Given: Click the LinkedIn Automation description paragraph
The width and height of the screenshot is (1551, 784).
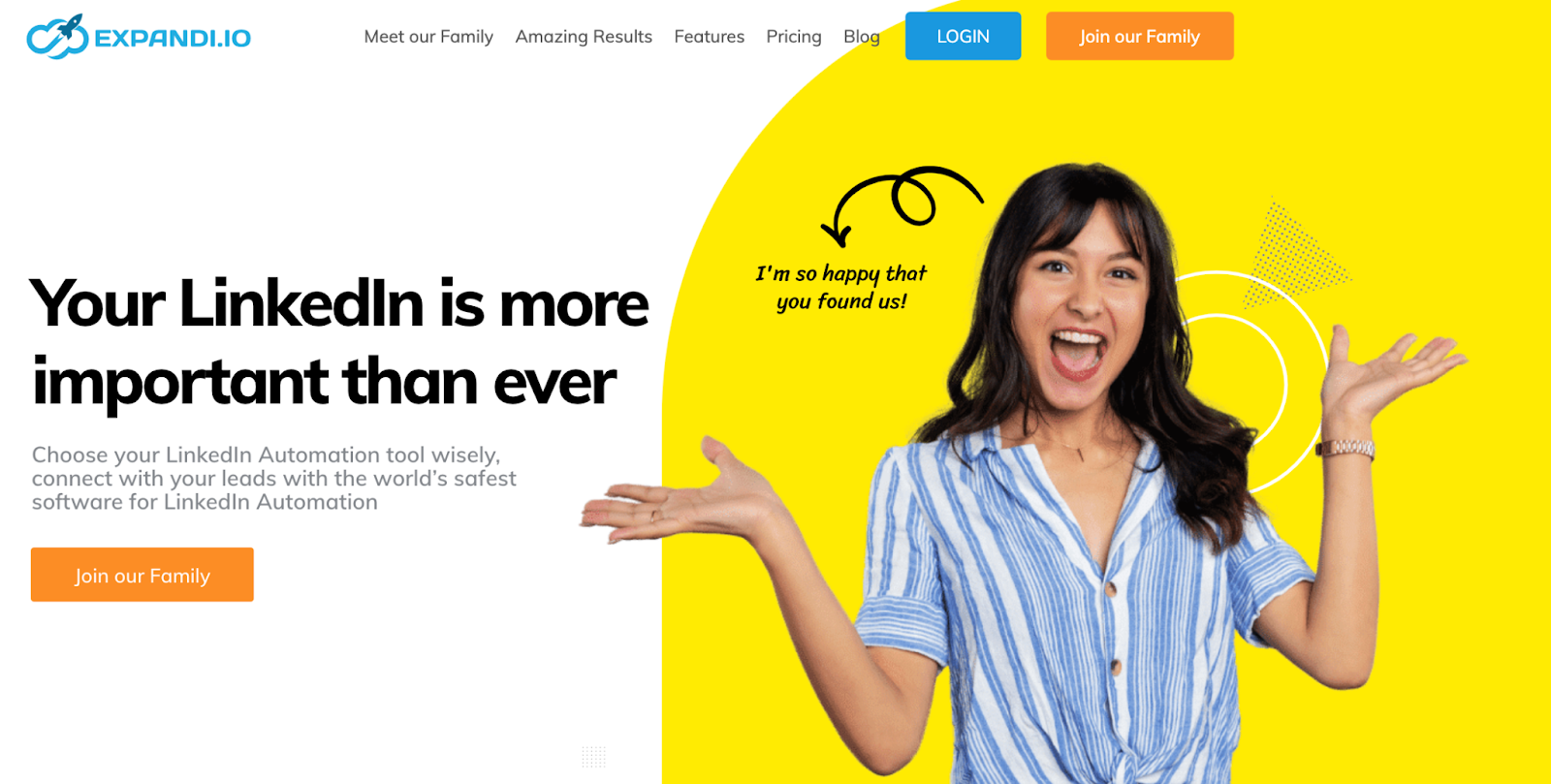Looking at the screenshot, I should pyautogui.click(x=274, y=478).
